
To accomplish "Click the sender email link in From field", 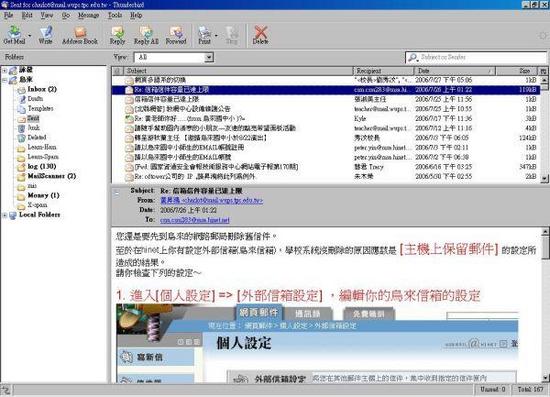I will (212, 201).
